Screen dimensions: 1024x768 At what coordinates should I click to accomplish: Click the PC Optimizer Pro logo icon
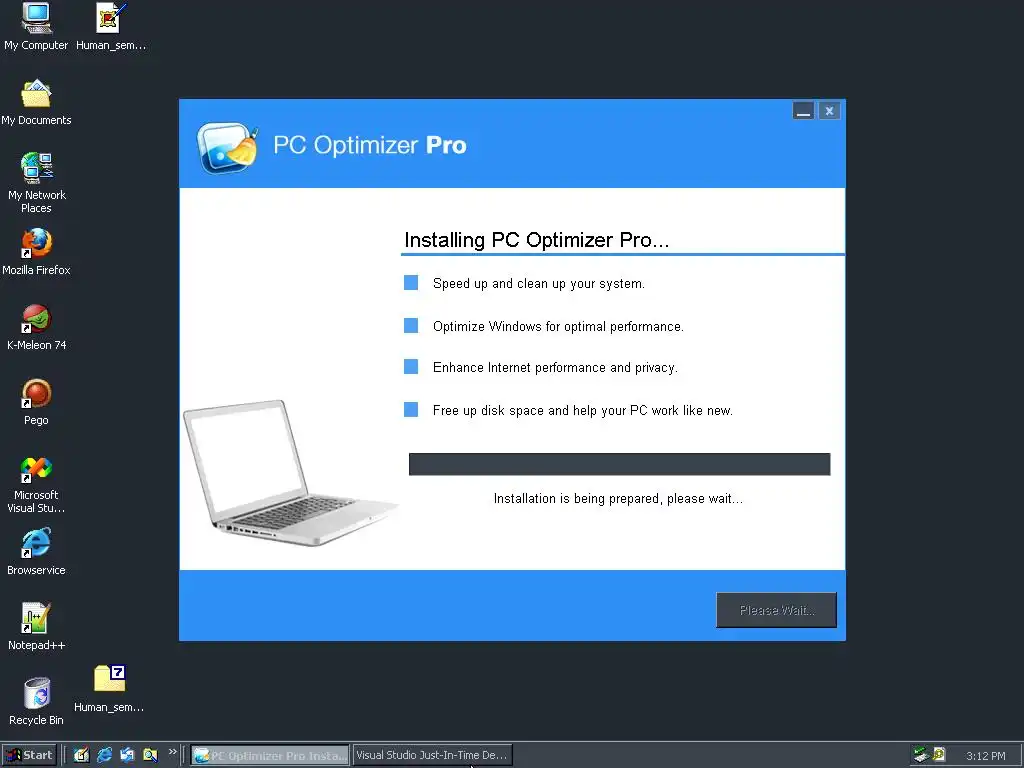click(x=227, y=147)
